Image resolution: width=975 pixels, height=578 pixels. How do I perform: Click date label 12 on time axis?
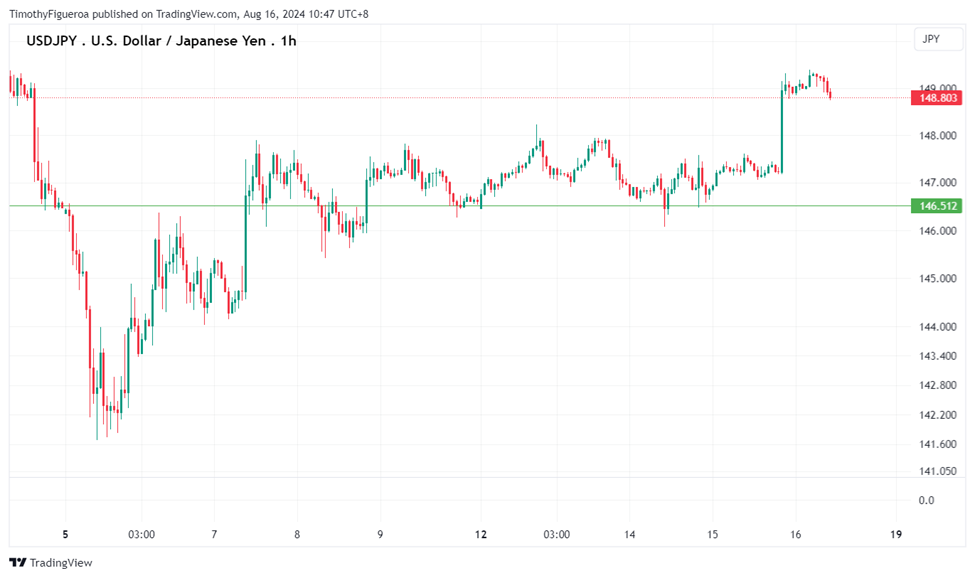[481, 534]
